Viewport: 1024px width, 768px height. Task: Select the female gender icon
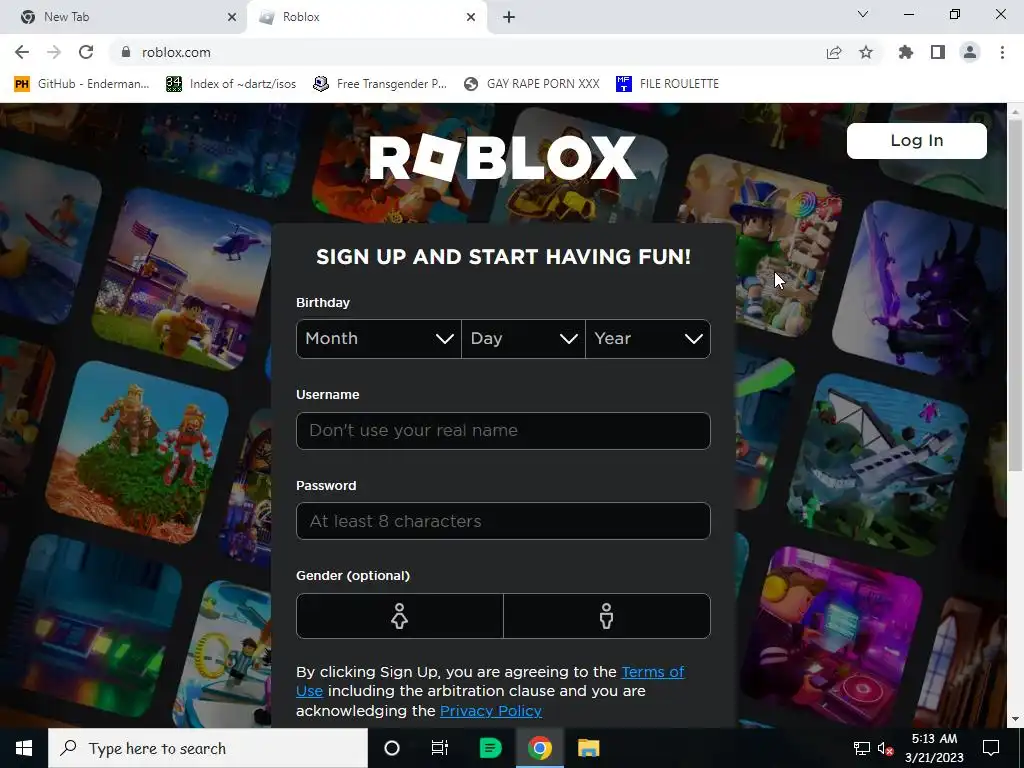[x=400, y=616]
